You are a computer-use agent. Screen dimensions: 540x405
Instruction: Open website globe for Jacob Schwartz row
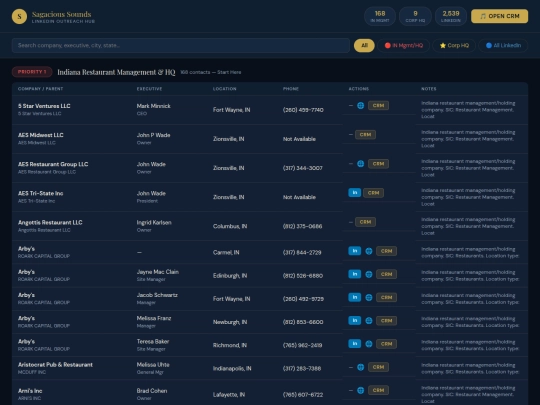(369, 298)
